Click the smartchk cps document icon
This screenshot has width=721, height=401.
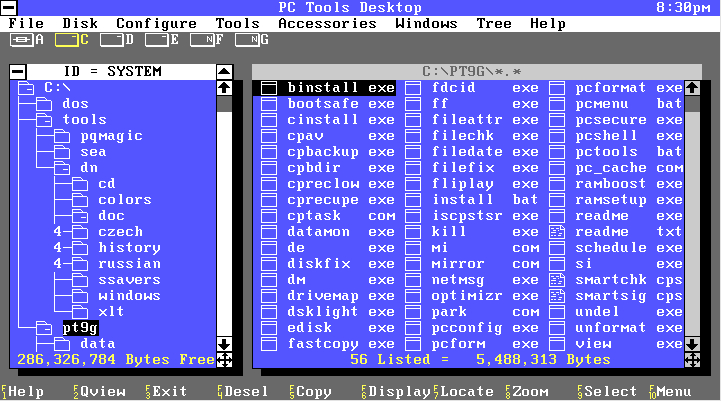coord(557,280)
